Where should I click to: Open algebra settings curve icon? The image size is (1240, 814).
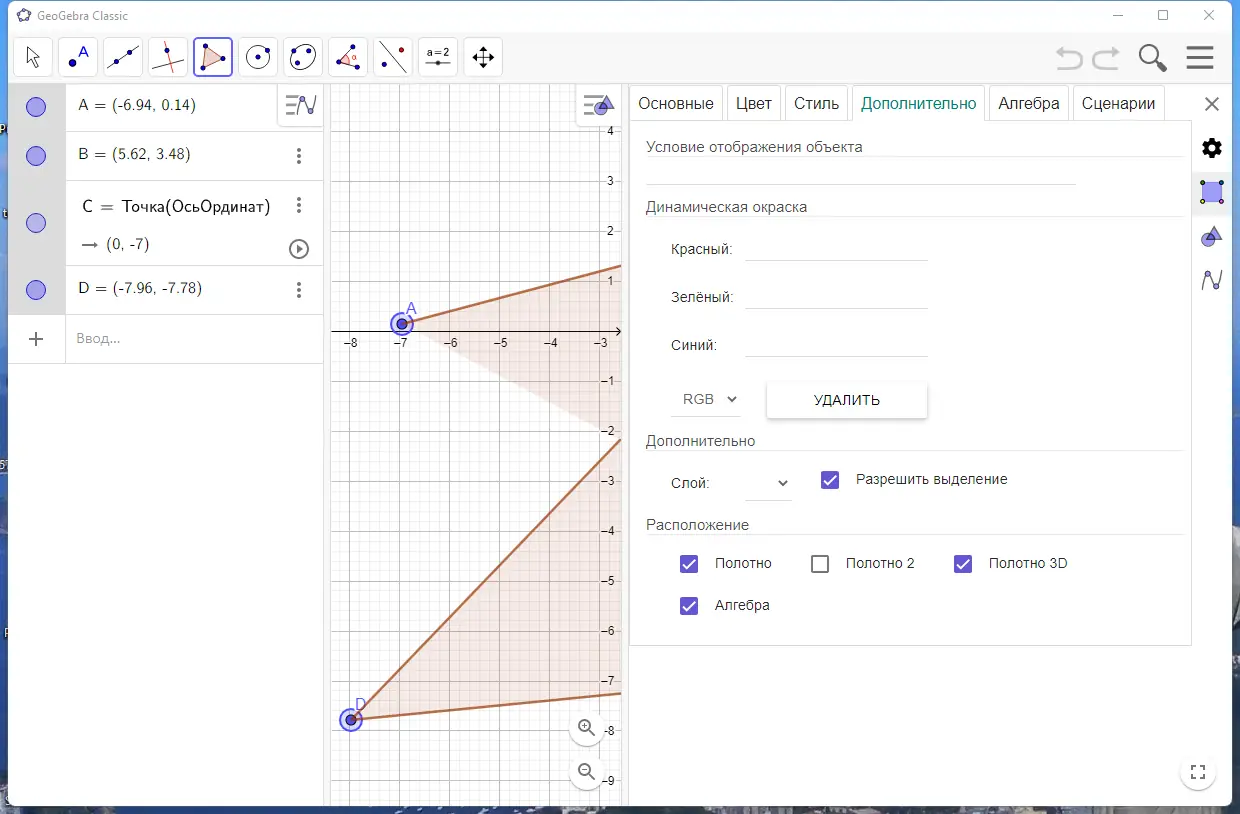pyautogui.click(x=1212, y=281)
